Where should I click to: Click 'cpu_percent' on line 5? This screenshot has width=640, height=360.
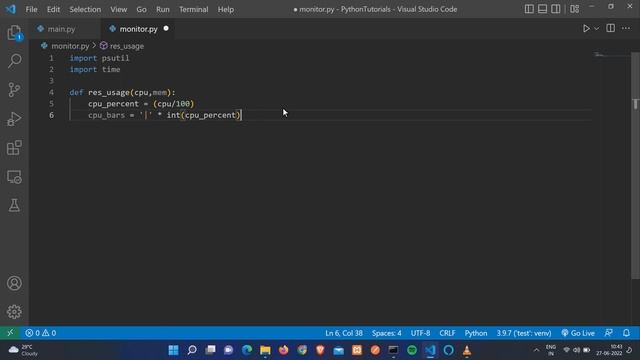pyautogui.click(x=113, y=104)
